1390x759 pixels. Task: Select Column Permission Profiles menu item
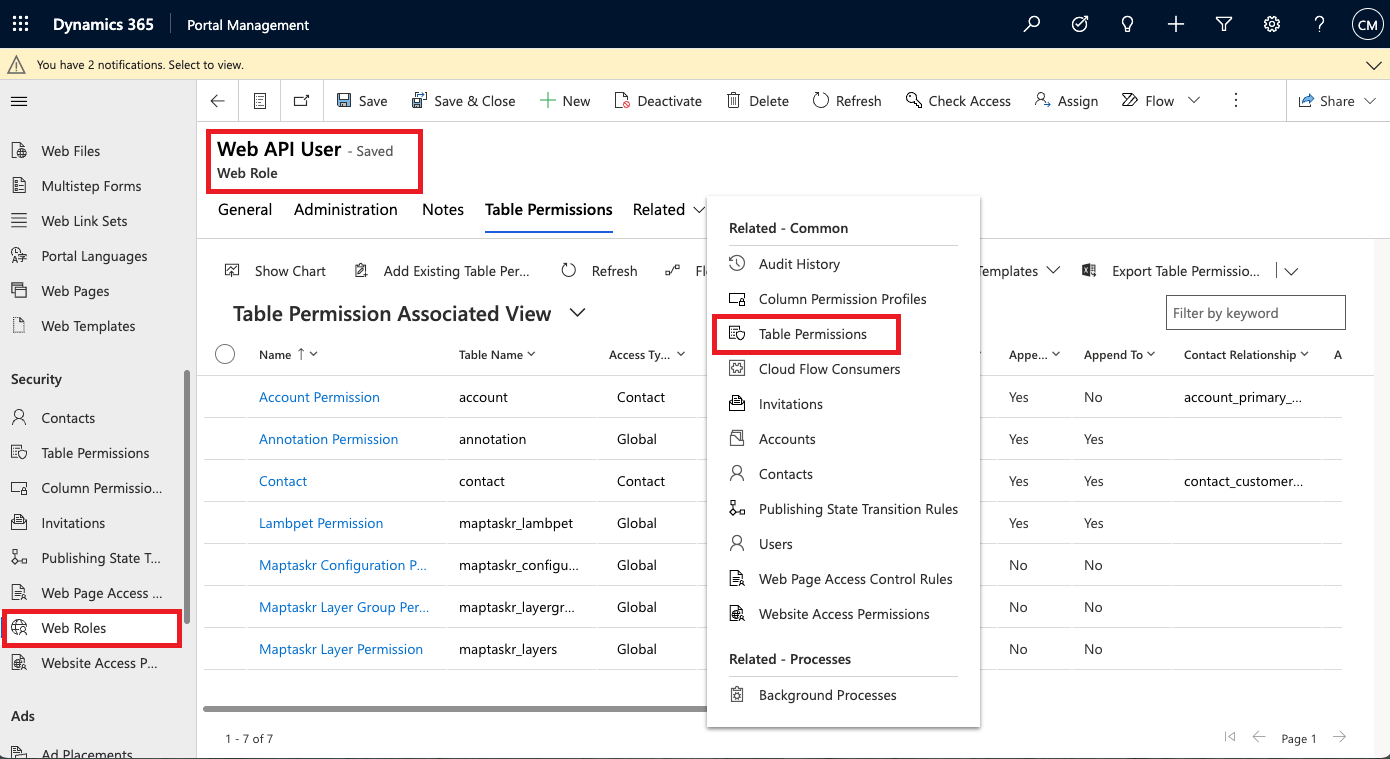click(x=843, y=299)
